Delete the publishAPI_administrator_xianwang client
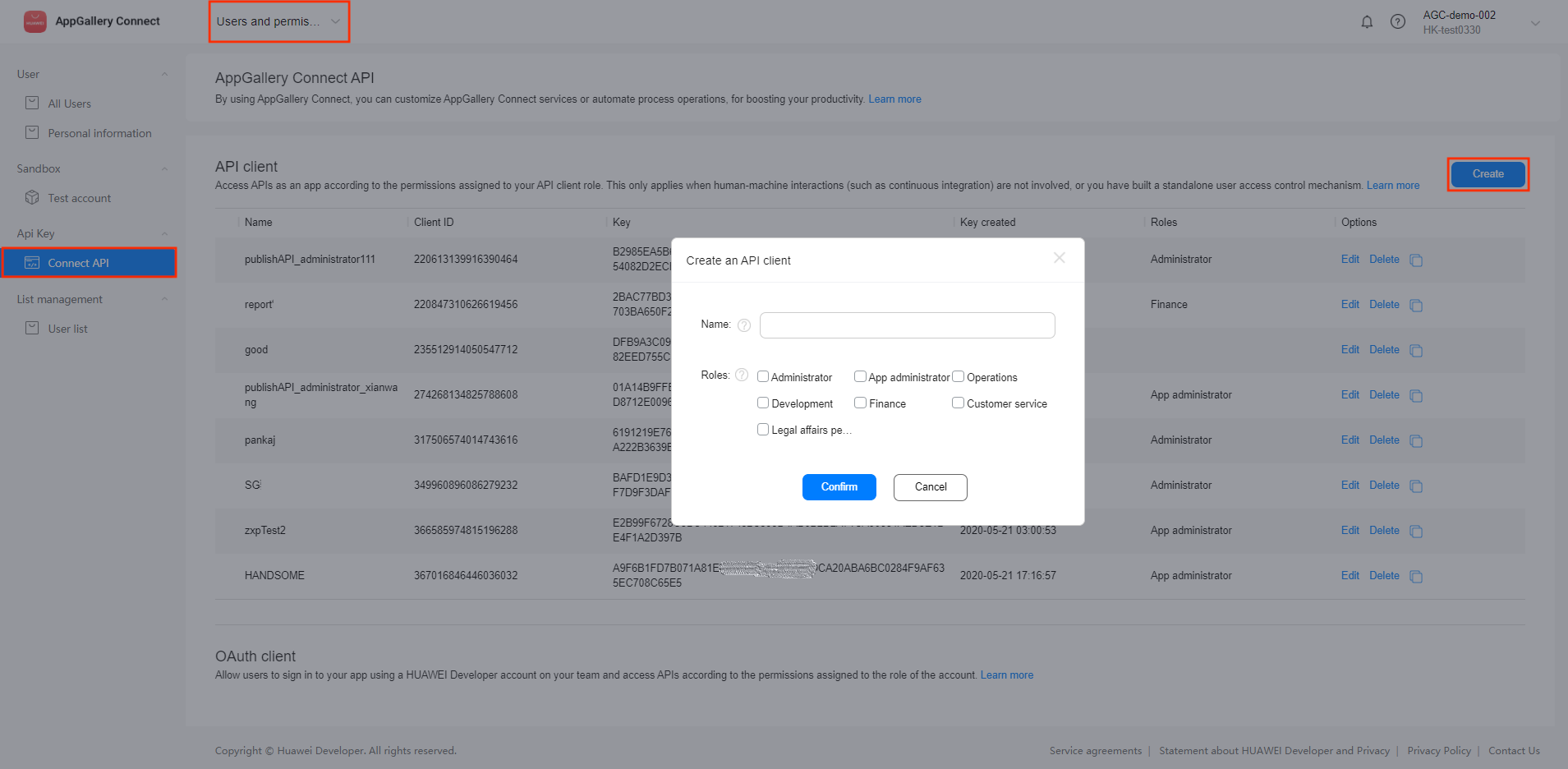Screen dimensions: 1568x769 1384,394
